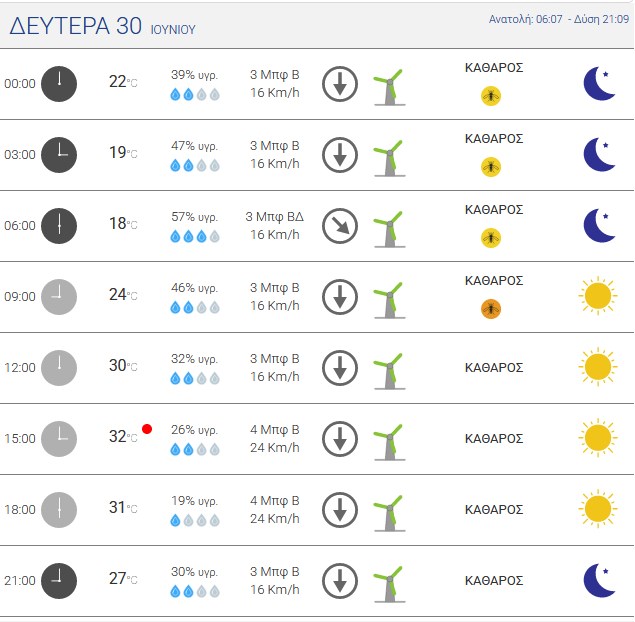
Task: Click the yellow mosquito icon at 03:00
Action: coord(491,167)
